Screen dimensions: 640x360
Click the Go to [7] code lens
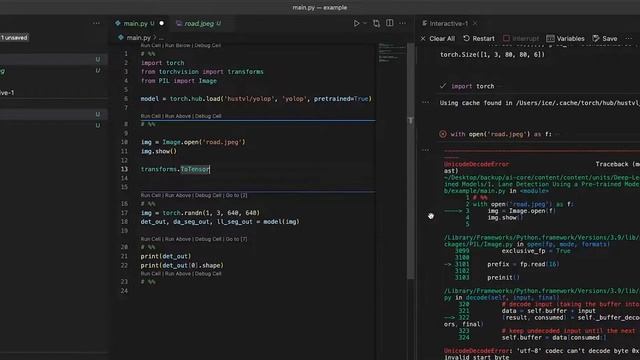pyautogui.click(x=236, y=239)
